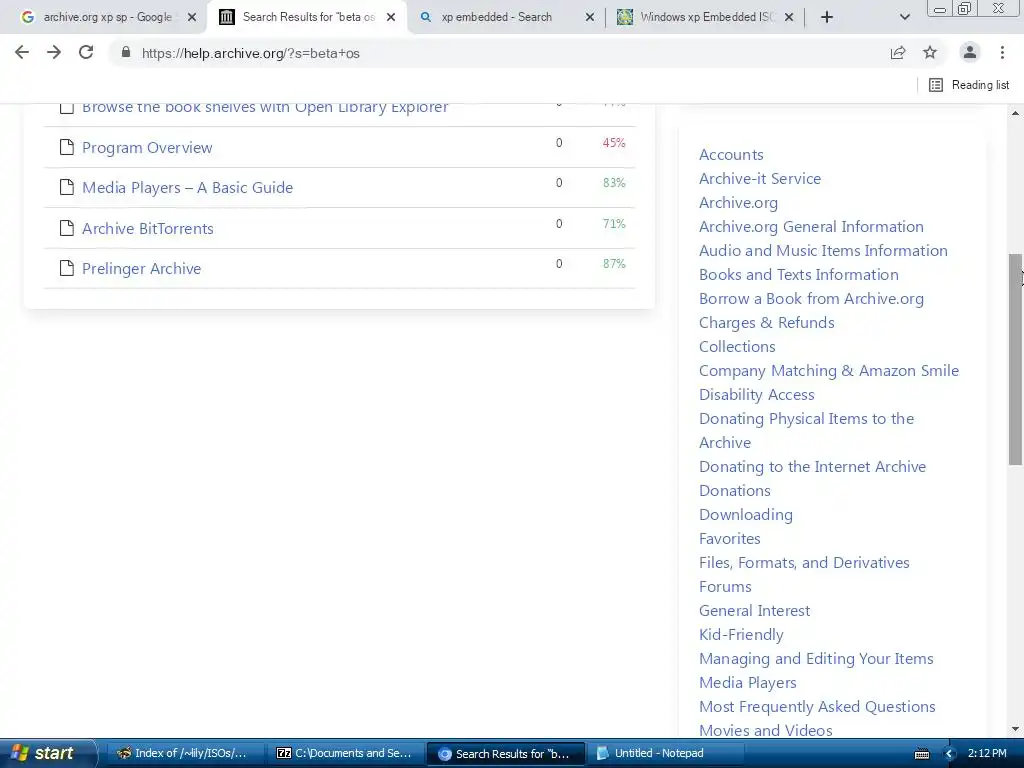Viewport: 1024px width, 768px height.
Task: Close the archive.org xp sp Google tab
Action: (x=192, y=18)
